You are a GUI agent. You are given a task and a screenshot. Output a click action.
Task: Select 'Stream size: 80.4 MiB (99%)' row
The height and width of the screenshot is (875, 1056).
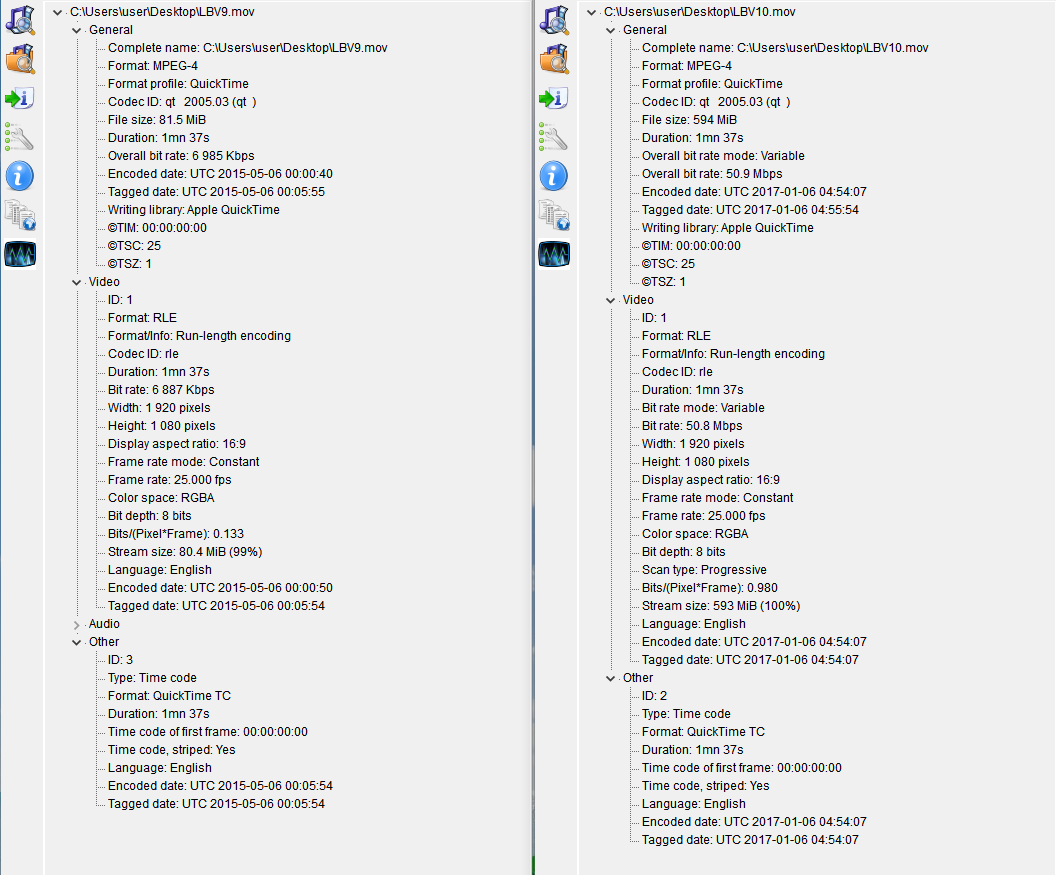pyautogui.click(x=185, y=552)
